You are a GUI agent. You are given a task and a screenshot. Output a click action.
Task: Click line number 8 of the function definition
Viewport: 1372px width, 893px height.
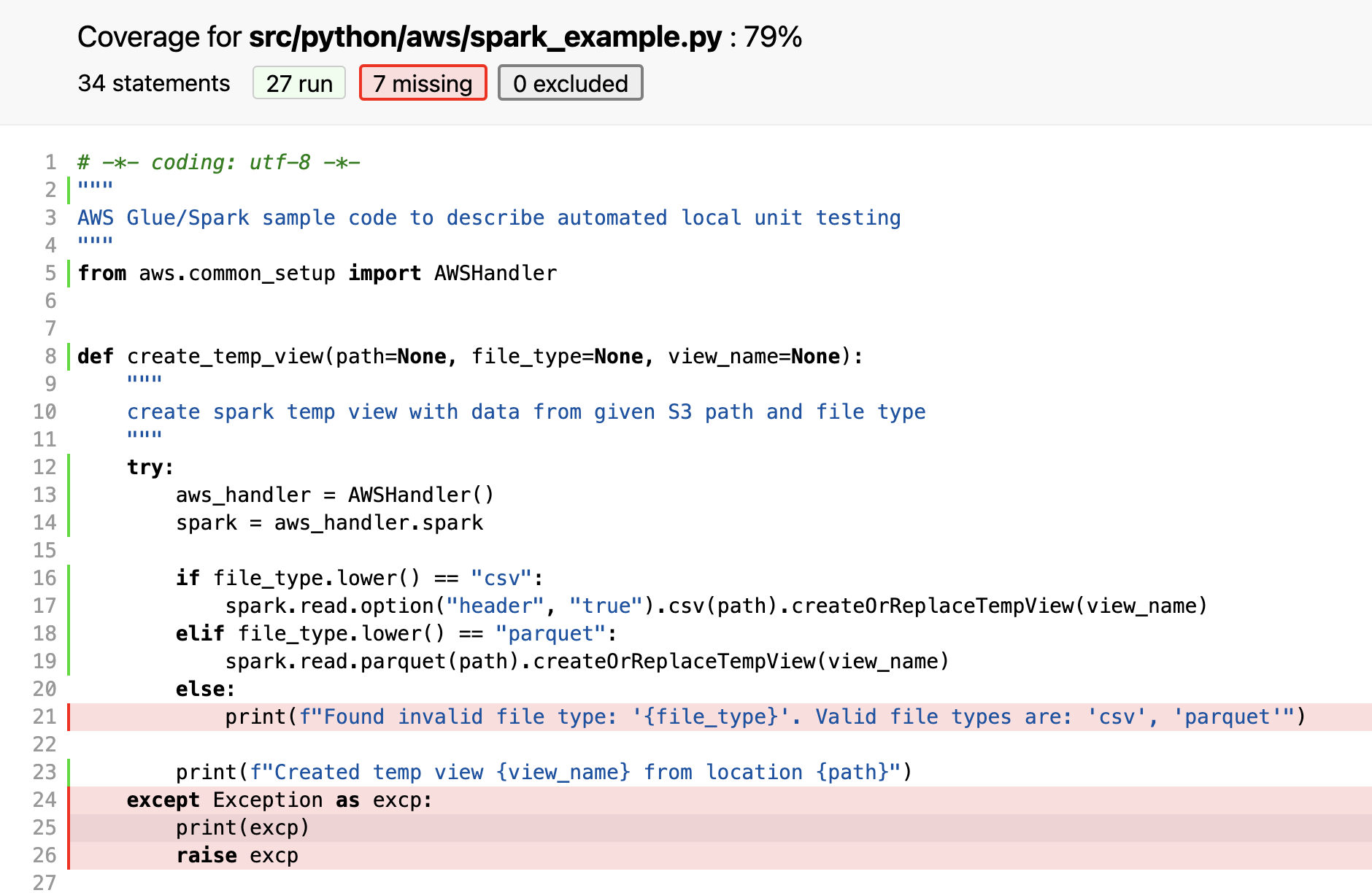[50, 356]
